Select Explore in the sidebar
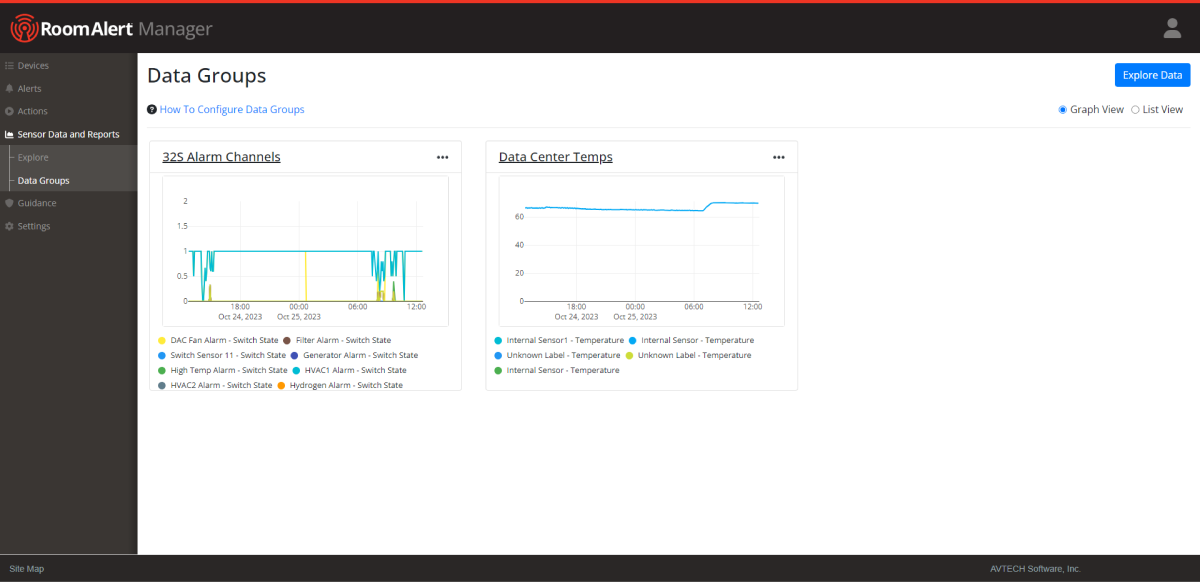This screenshot has height=582, width=1200. (32, 156)
